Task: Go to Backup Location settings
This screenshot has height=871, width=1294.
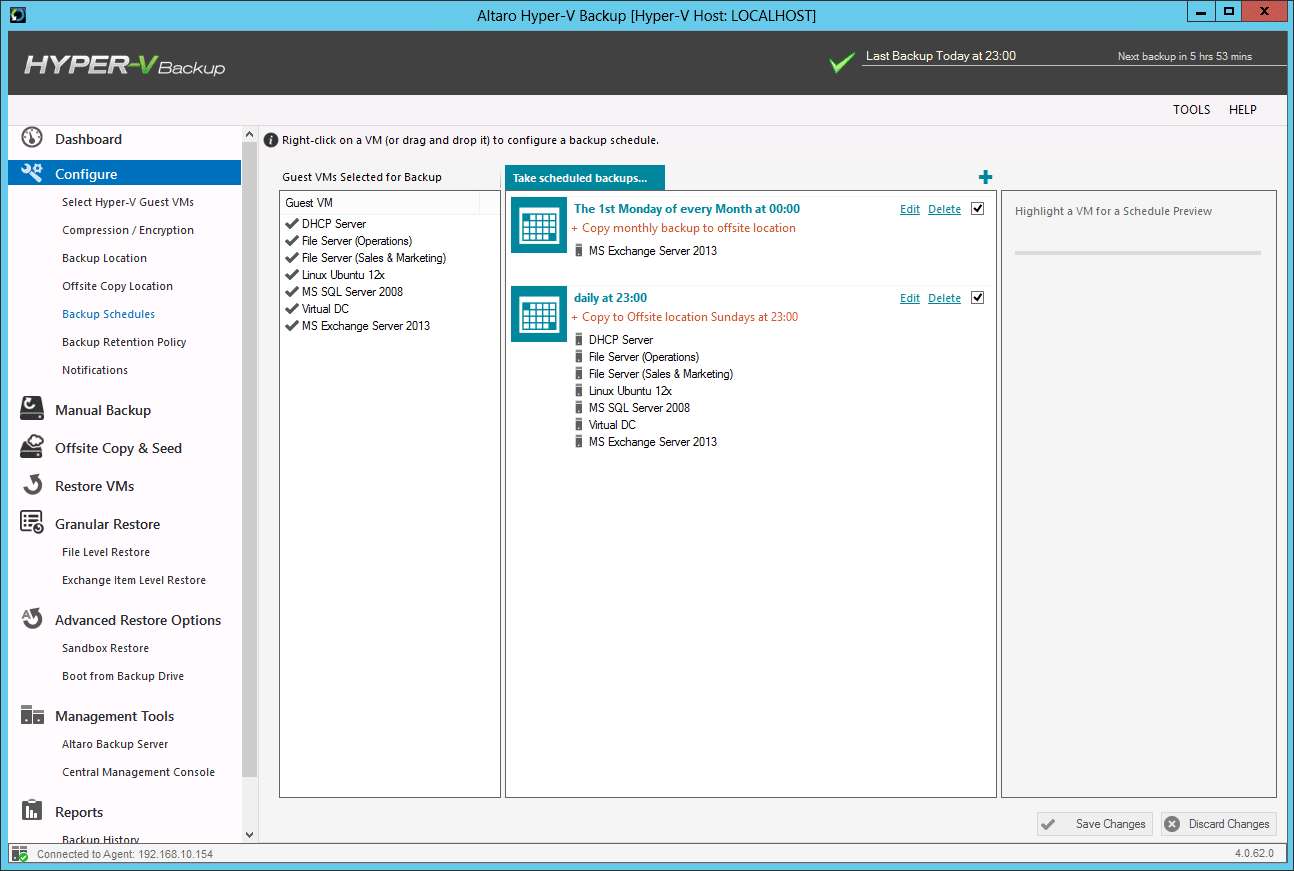Action: [105, 258]
